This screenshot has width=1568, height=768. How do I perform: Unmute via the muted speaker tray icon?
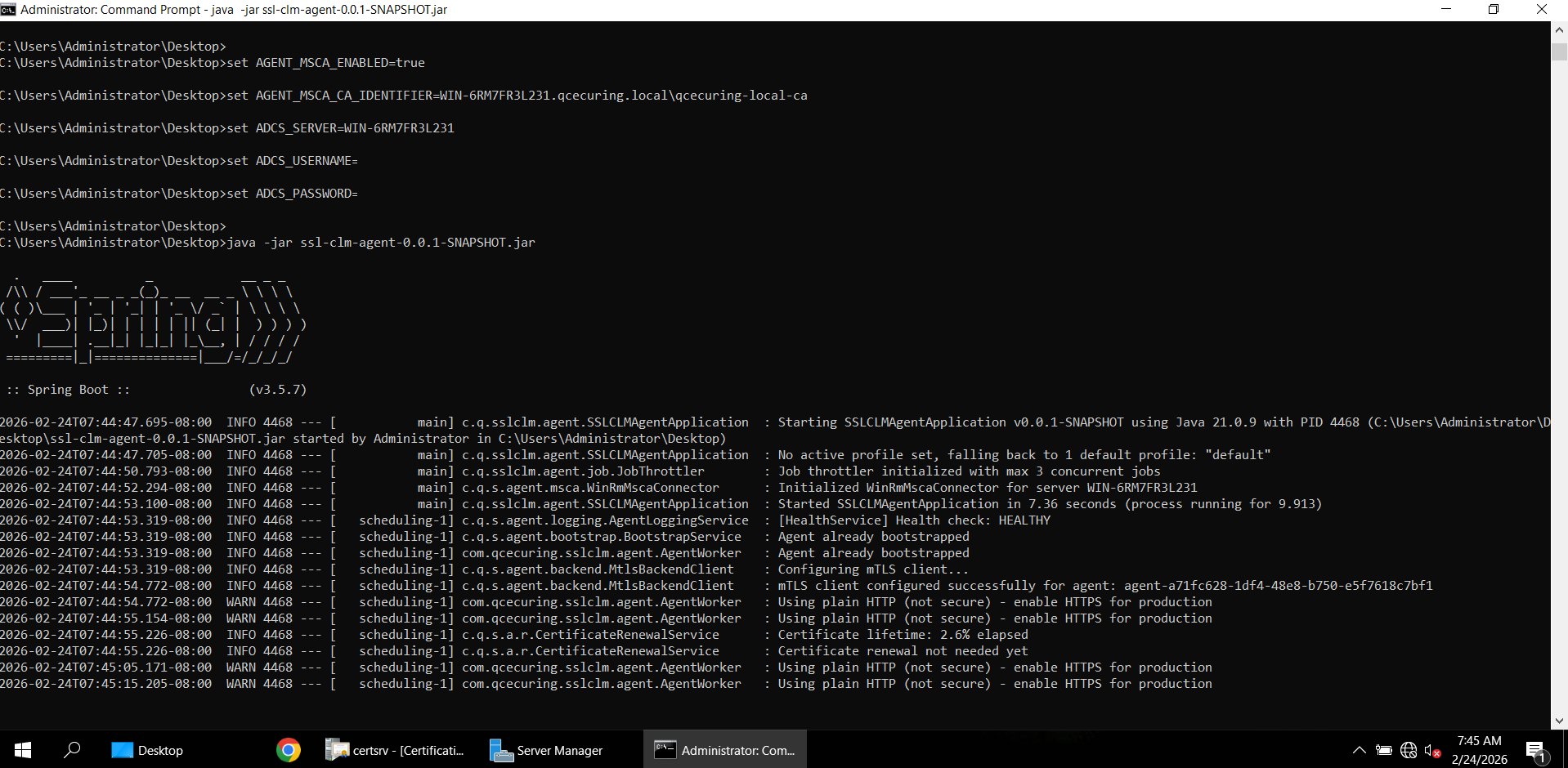pos(1432,750)
